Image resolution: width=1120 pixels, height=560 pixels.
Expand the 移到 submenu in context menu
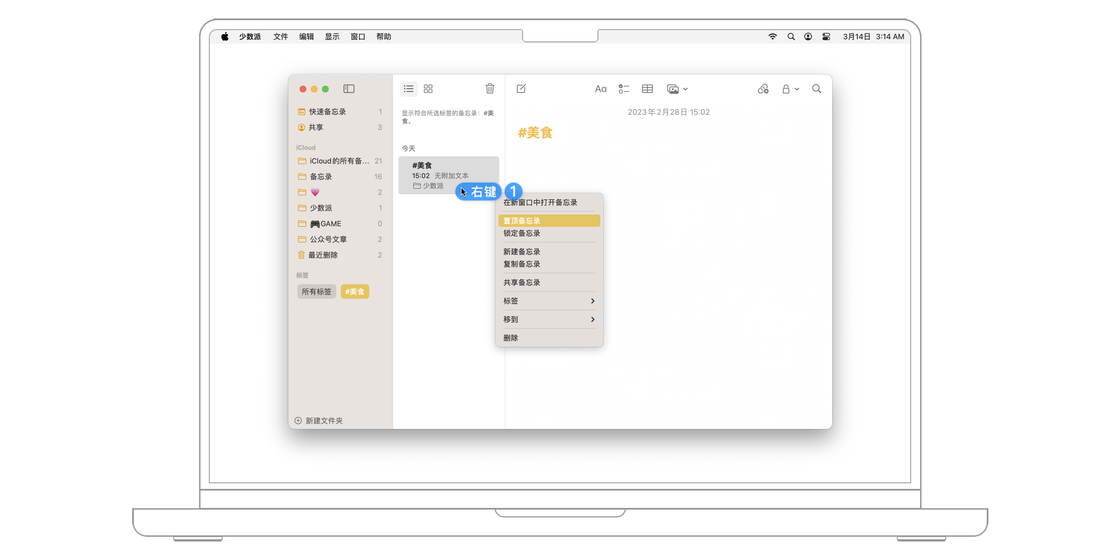(549, 319)
